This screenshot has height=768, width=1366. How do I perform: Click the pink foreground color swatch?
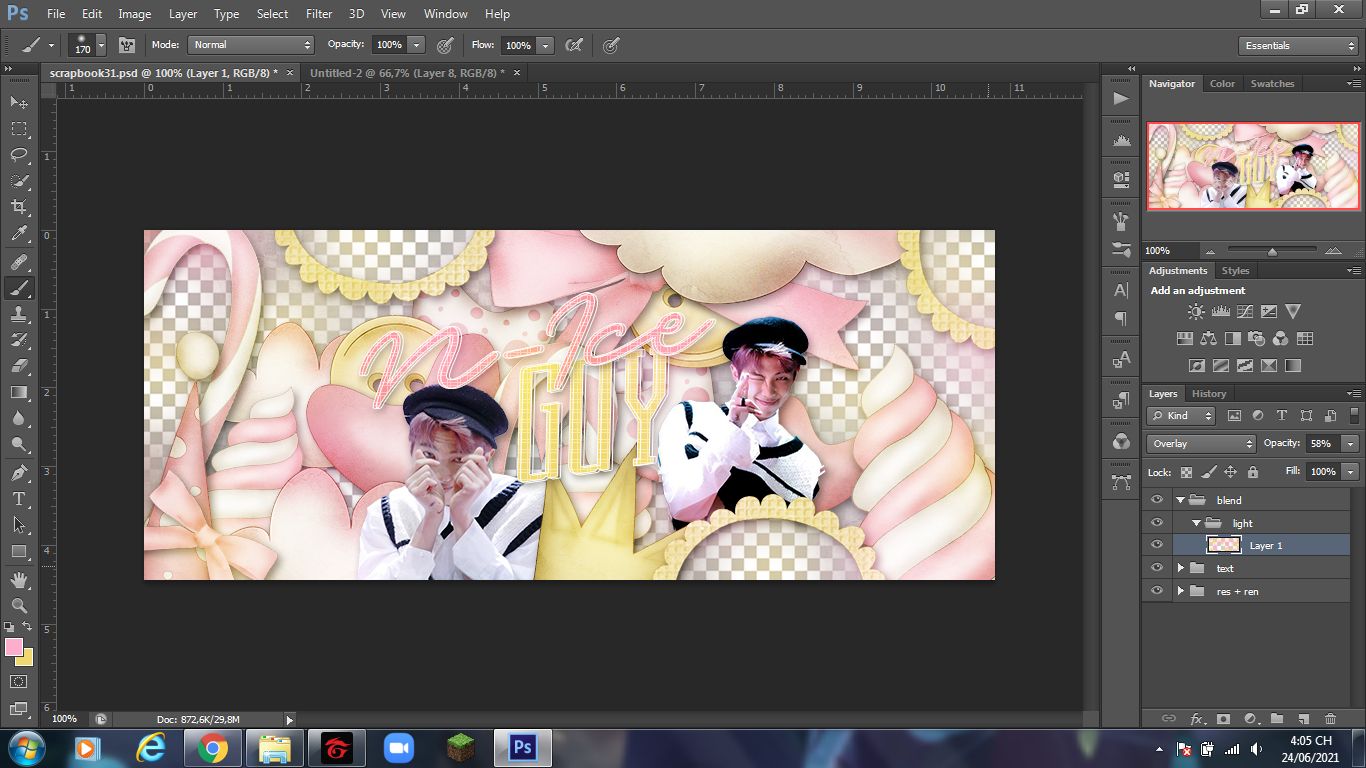coord(14,647)
